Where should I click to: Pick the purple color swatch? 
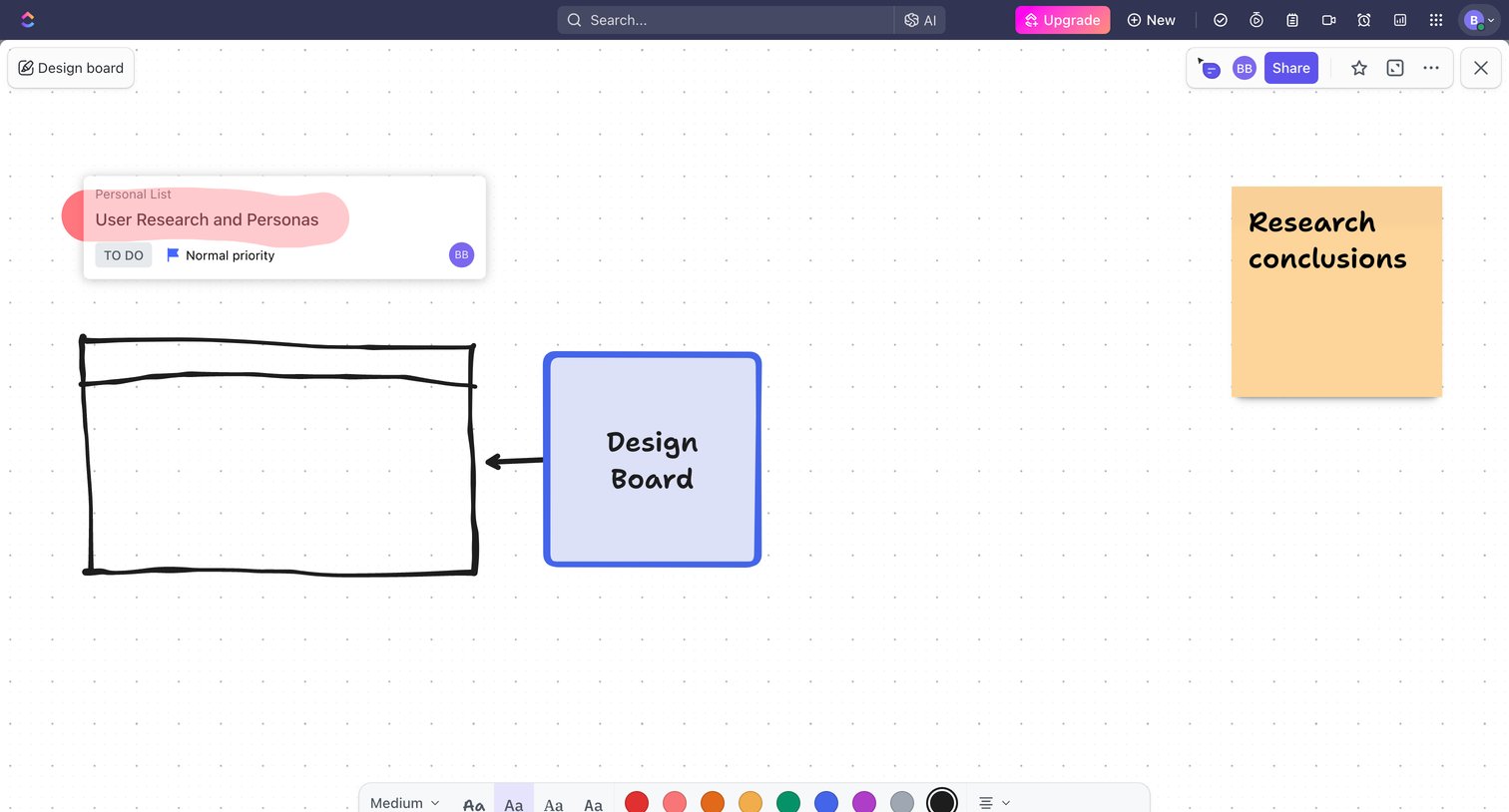(x=864, y=802)
